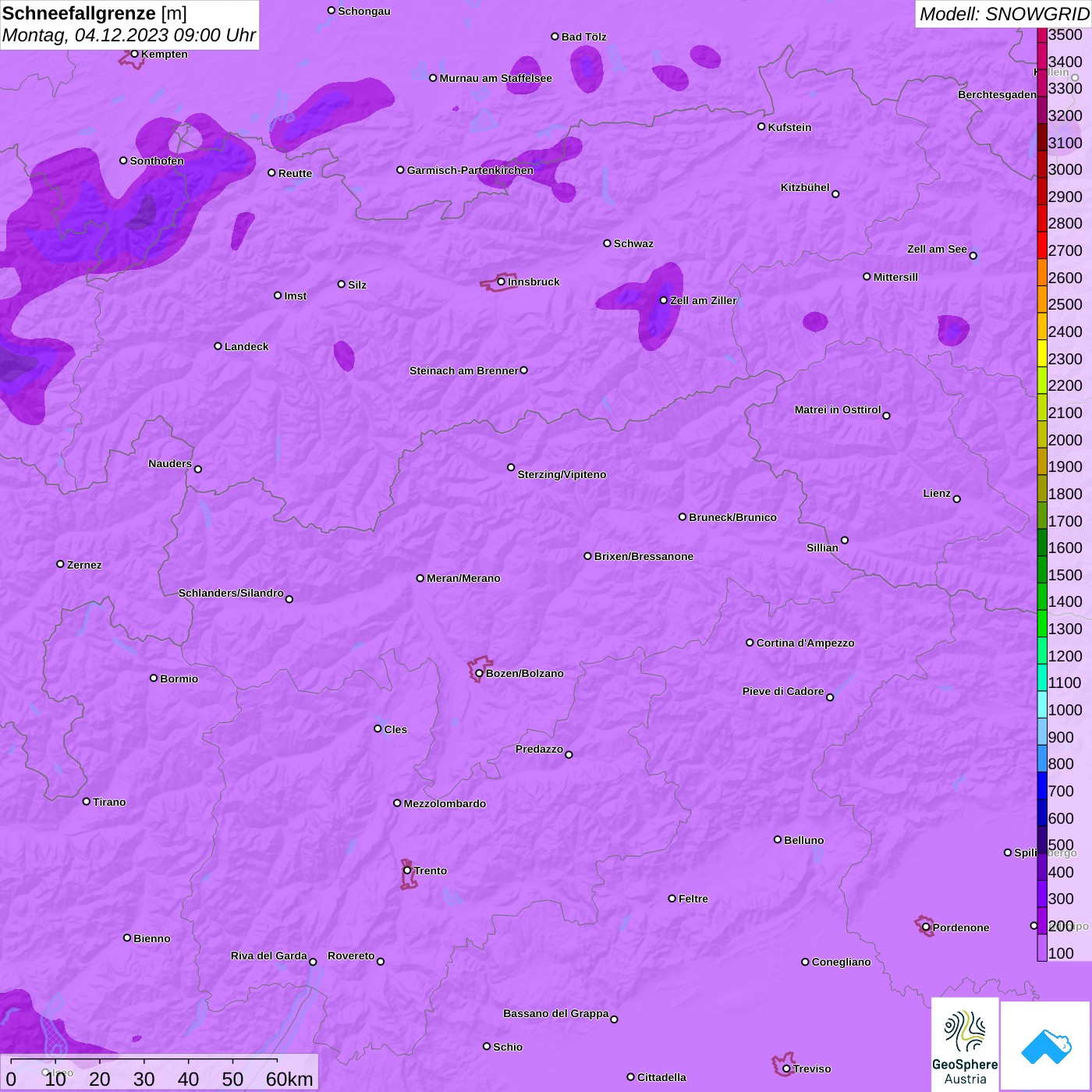Viewport: 1092px width, 1092px height.
Task: Click the Landeck label
Action: click(x=246, y=346)
